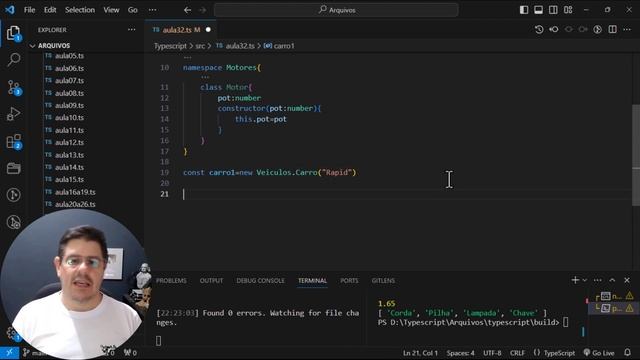Select the aula32.ts editor tab

pos(181,30)
